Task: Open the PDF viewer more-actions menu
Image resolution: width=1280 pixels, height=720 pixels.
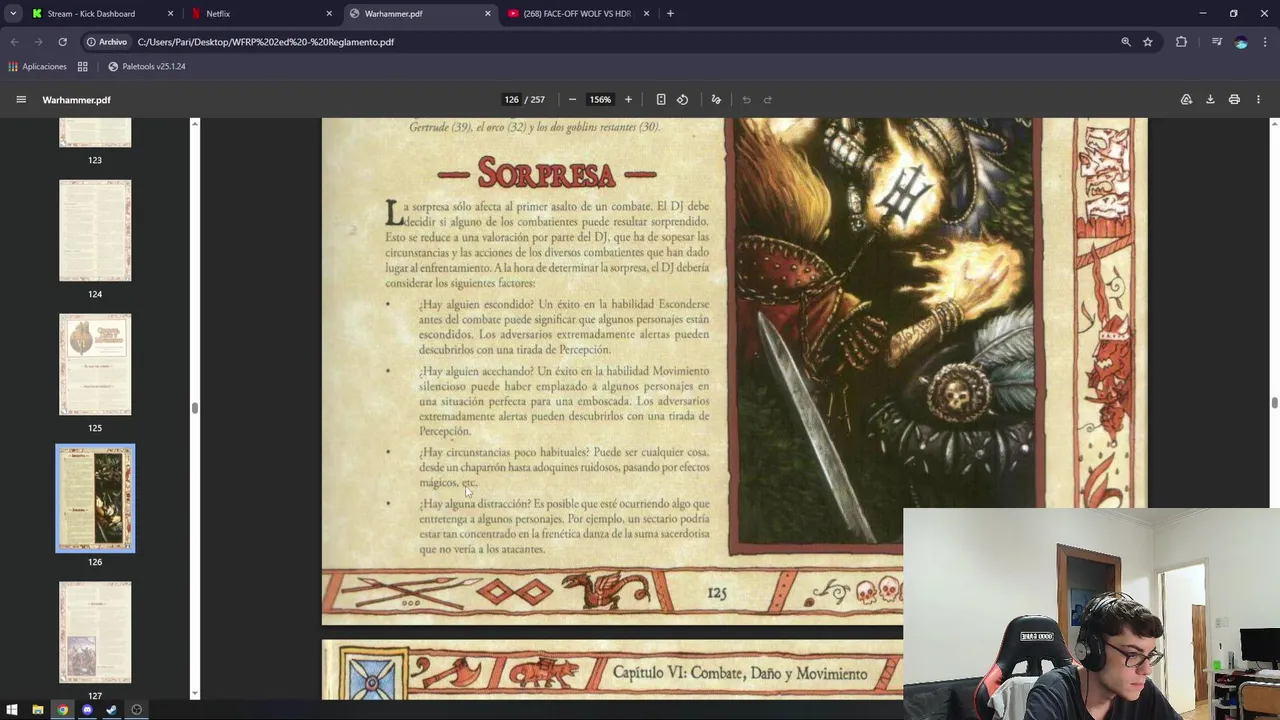Action: coord(1258,99)
